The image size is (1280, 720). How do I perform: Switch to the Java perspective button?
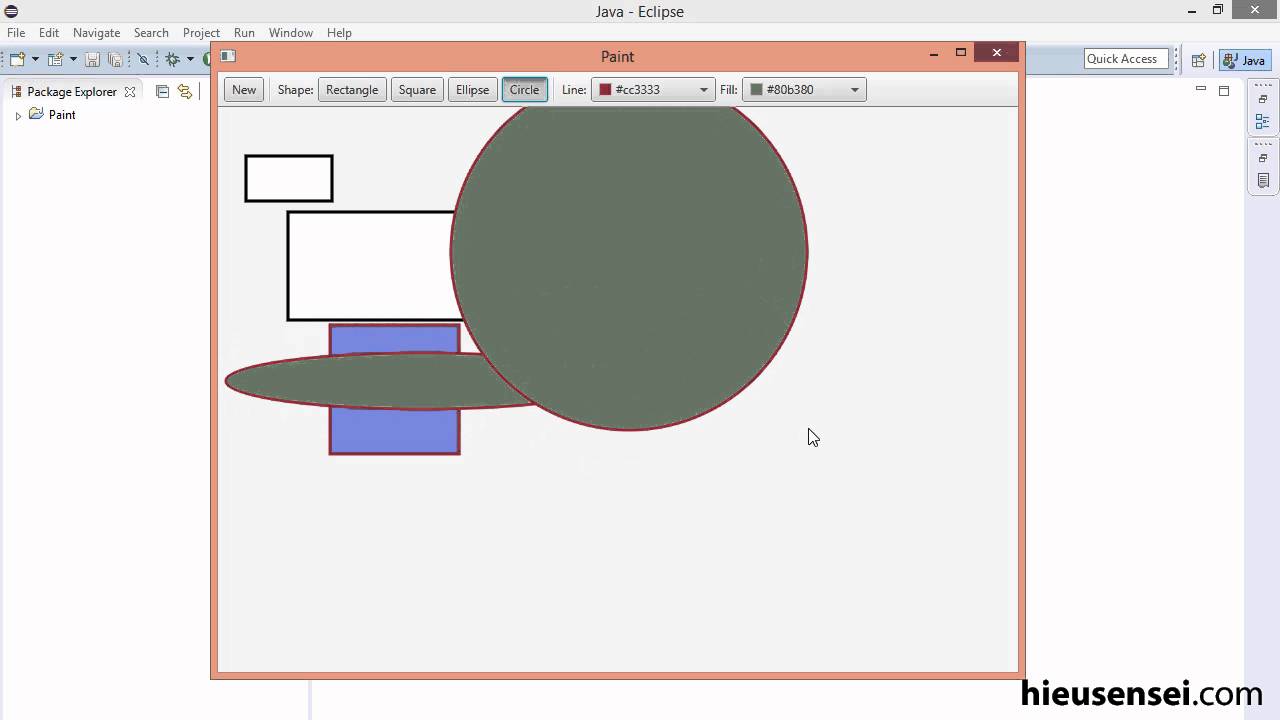[1245, 60]
